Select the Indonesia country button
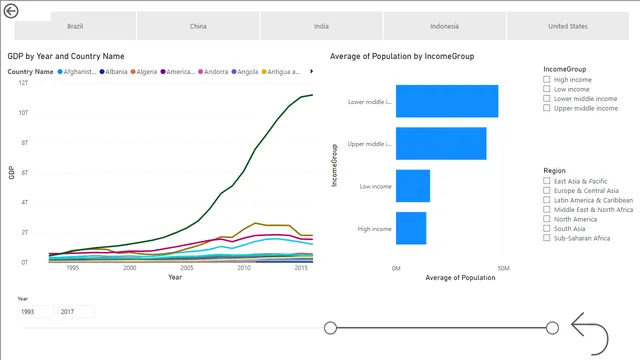 click(444, 26)
